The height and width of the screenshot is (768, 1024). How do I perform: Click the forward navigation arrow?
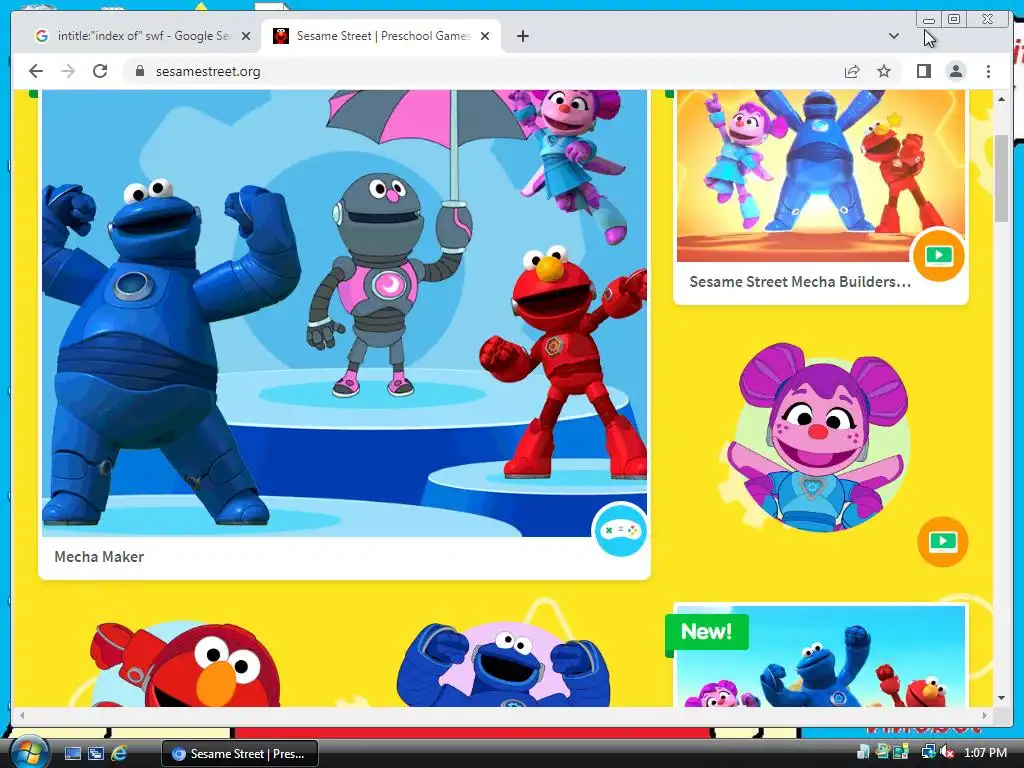coord(68,71)
